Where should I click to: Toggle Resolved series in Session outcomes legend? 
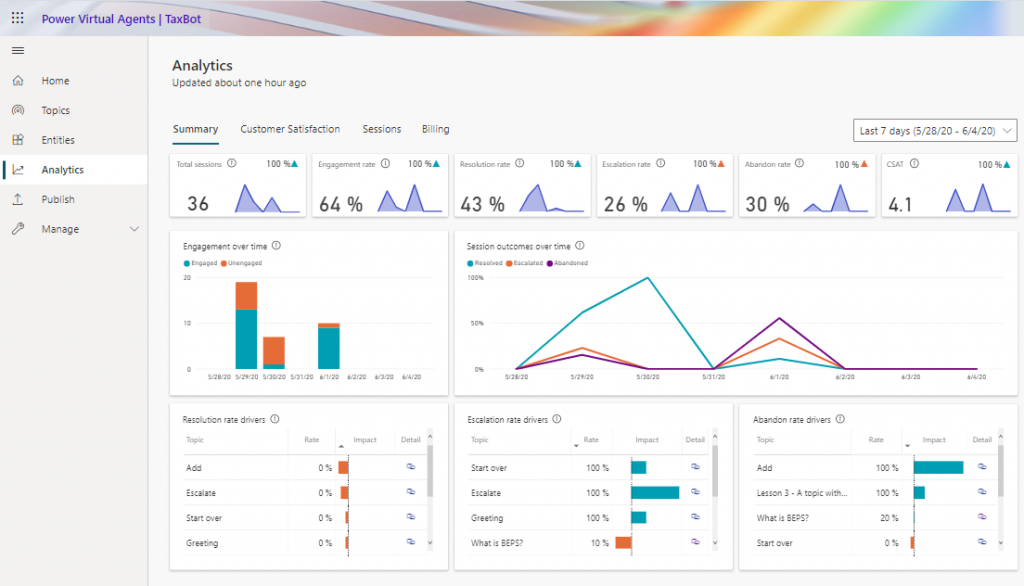(x=485, y=263)
